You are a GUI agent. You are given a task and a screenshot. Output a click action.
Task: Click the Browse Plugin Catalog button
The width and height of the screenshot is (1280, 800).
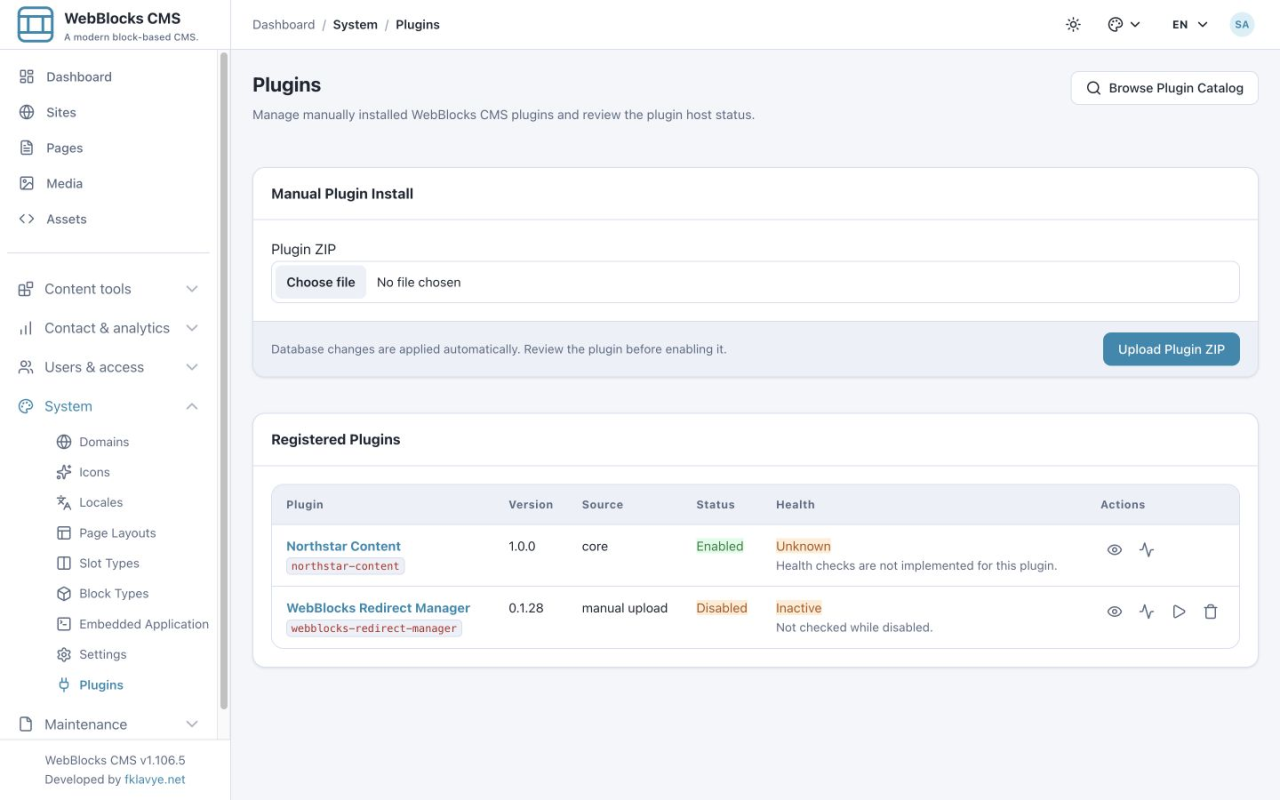1164,88
